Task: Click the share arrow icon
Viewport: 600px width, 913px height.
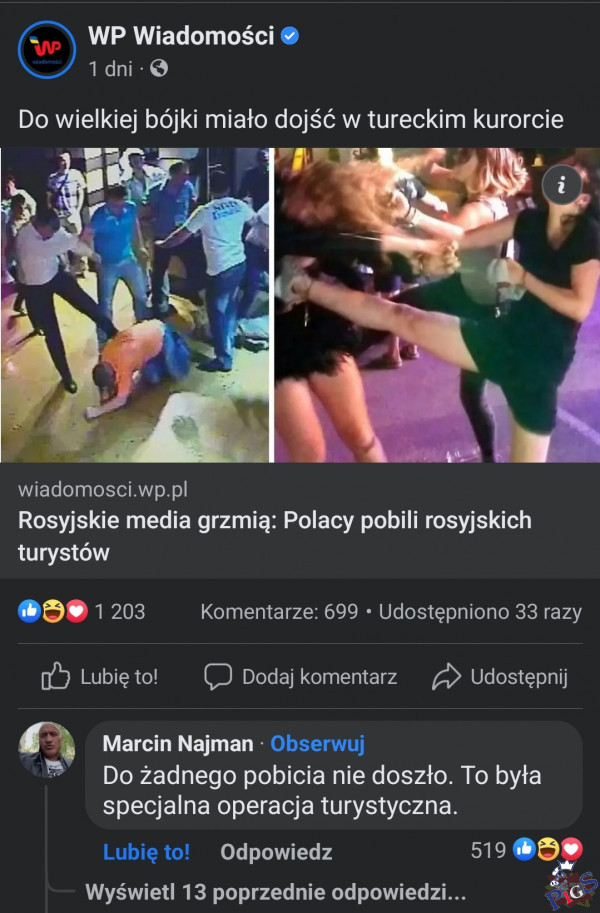Action: (x=446, y=677)
